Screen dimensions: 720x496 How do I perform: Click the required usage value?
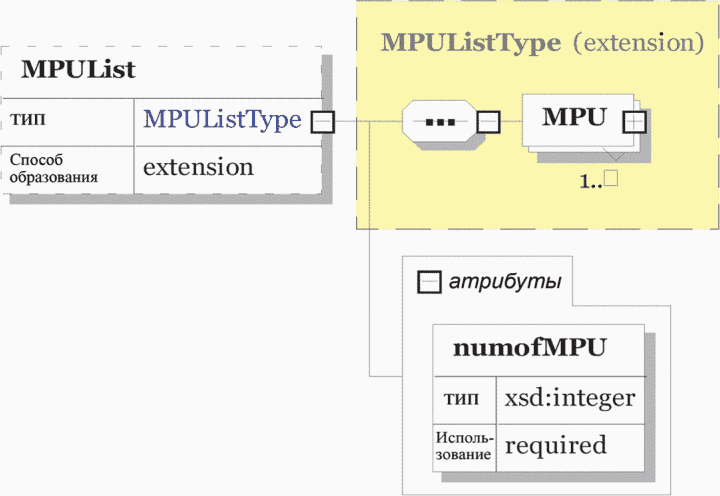[x=556, y=445]
